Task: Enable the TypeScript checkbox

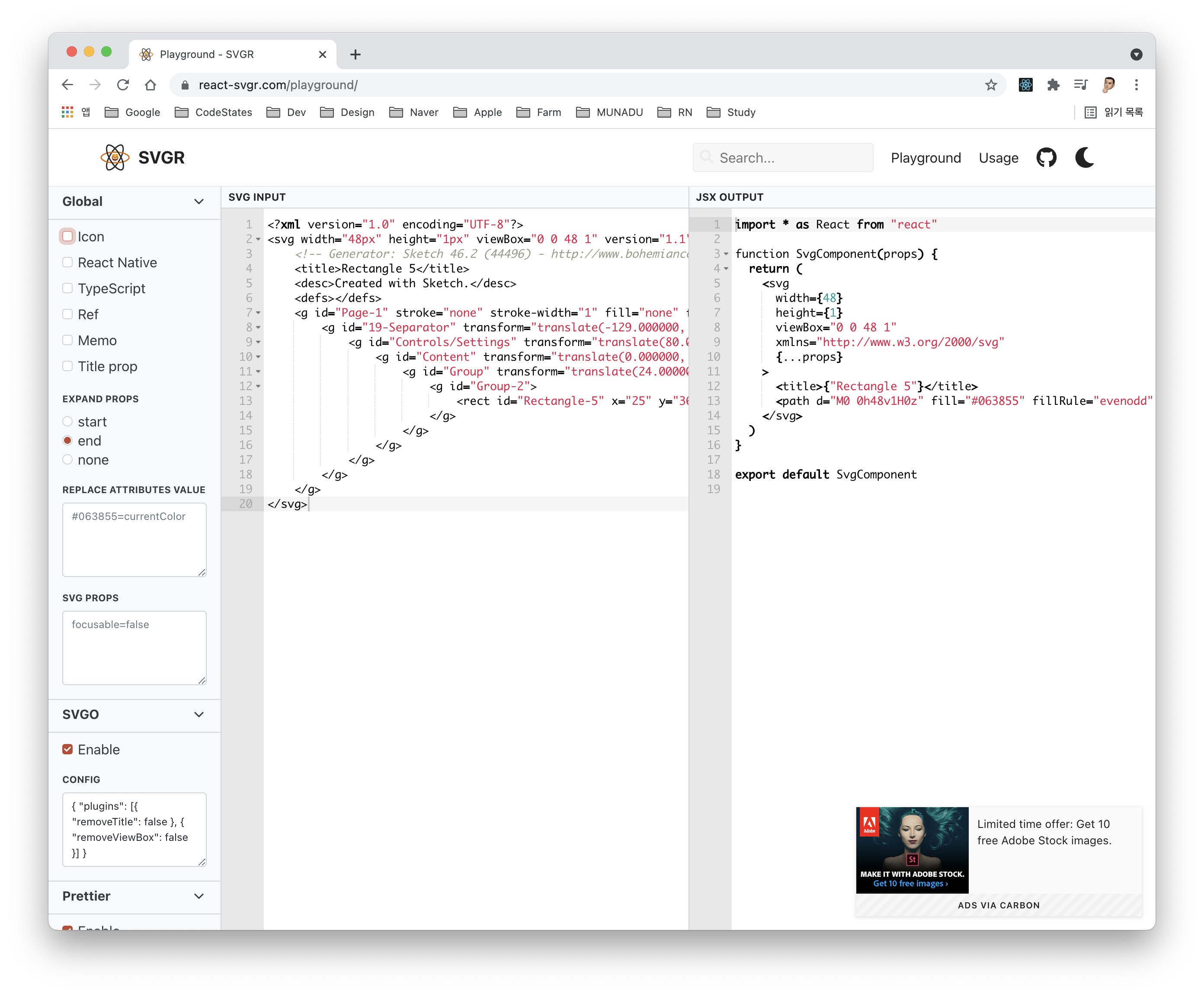Action: (x=67, y=288)
